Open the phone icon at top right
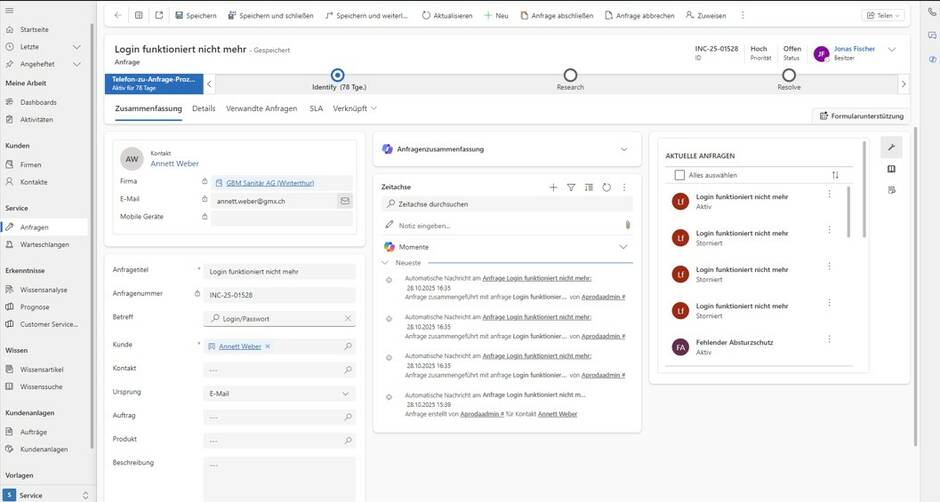The width and height of the screenshot is (940, 502). tap(932, 11)
